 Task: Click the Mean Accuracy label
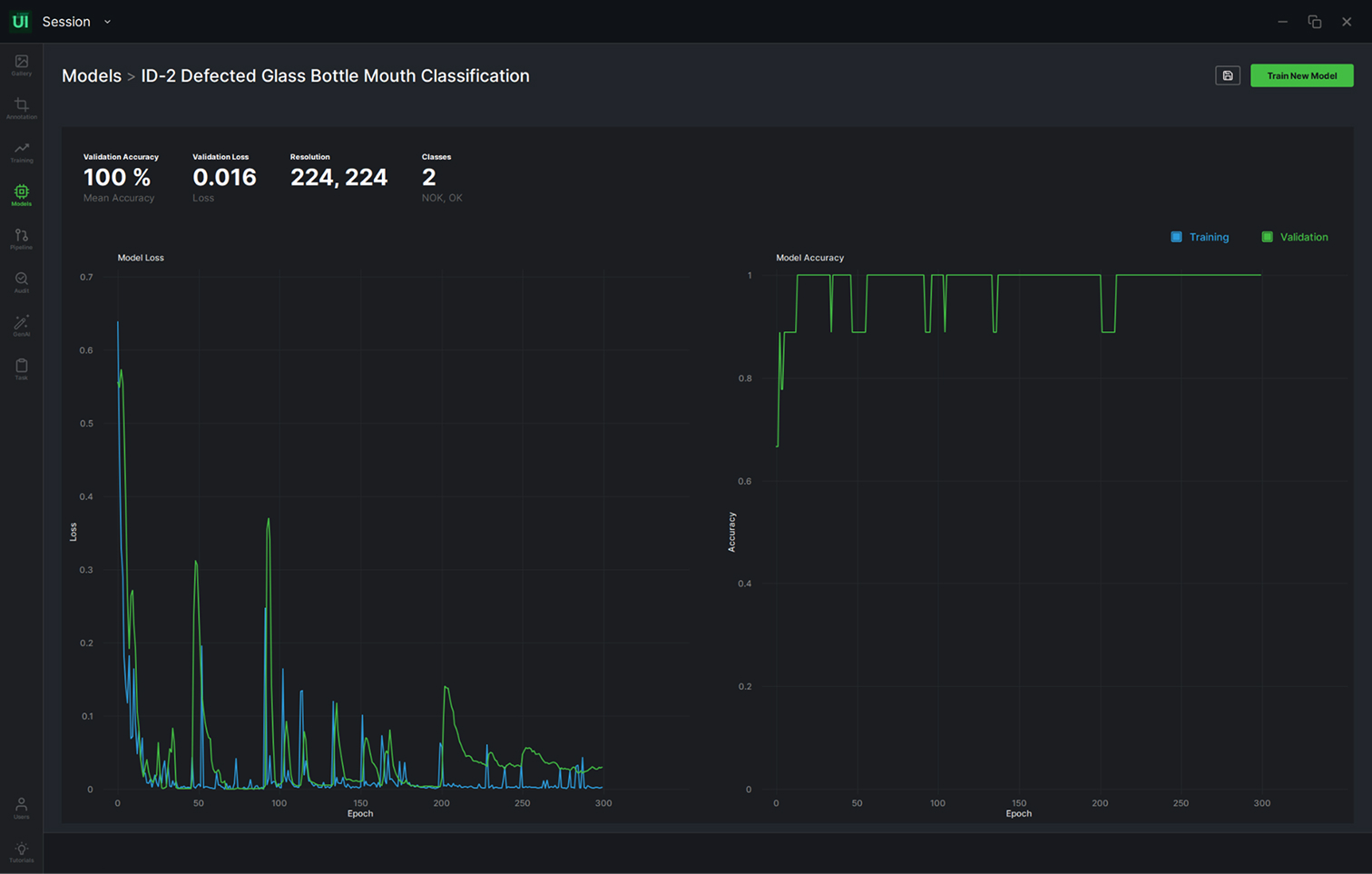click(119, 198)
